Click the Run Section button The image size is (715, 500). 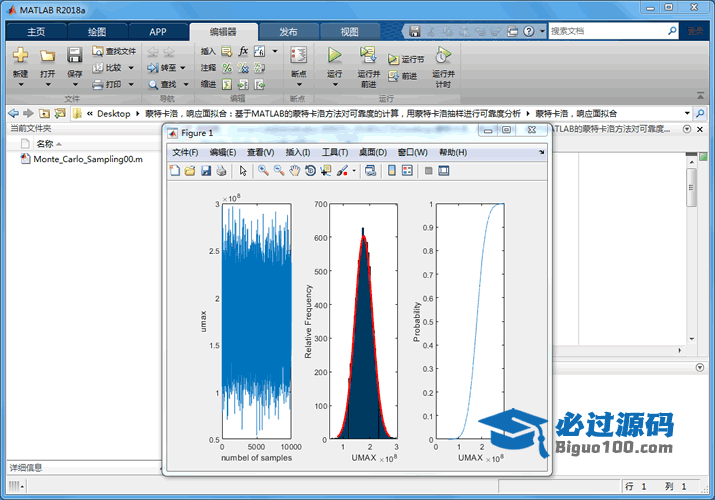tap(406, 59)
